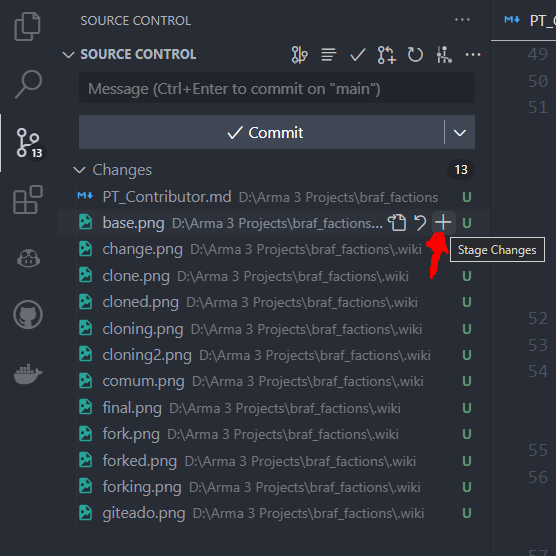
Task: Collapse the Changes group
Action: pyautogui.click(x=79, y=170)
